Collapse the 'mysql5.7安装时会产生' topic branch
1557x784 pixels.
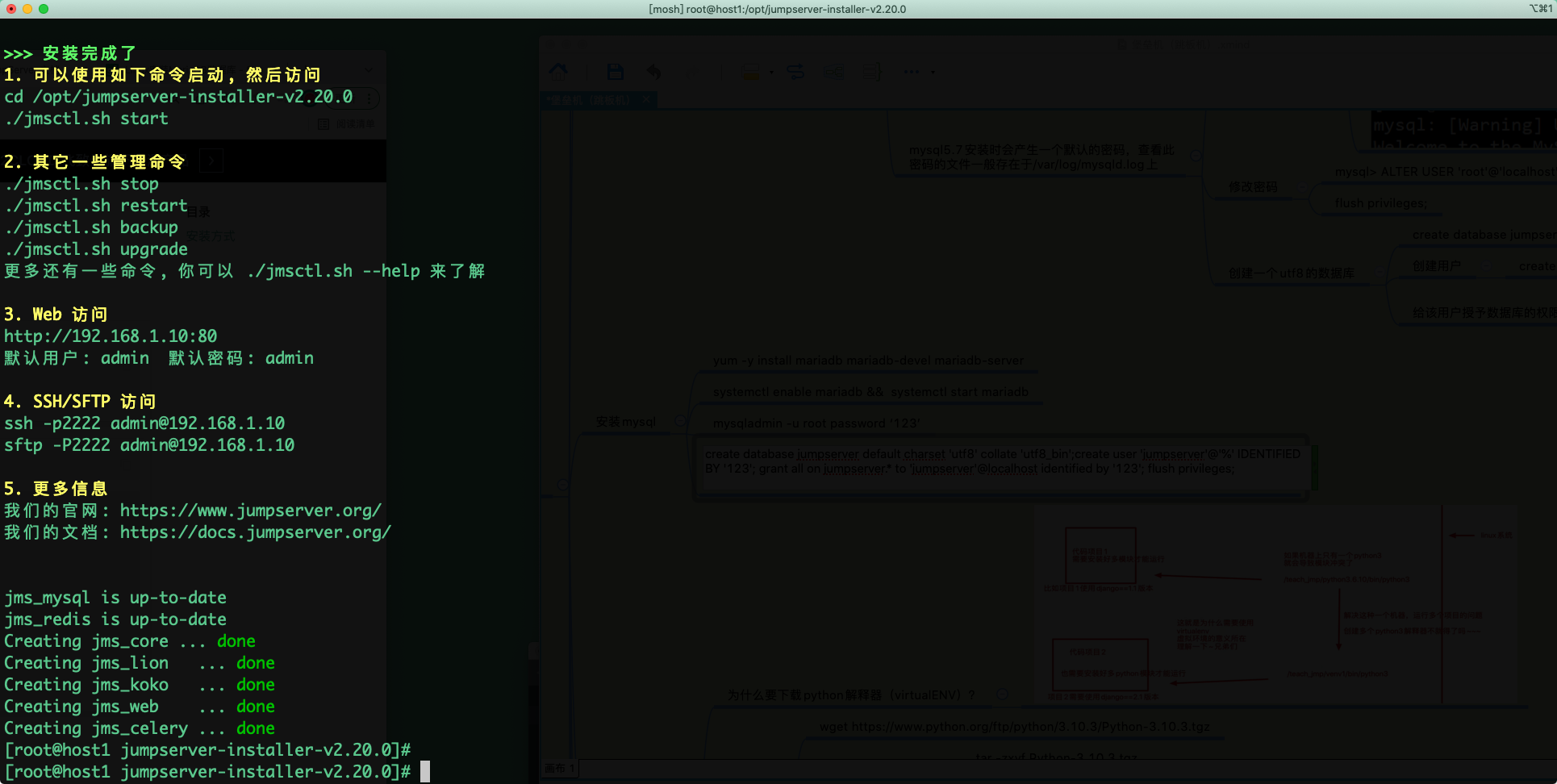(1196, 156)
